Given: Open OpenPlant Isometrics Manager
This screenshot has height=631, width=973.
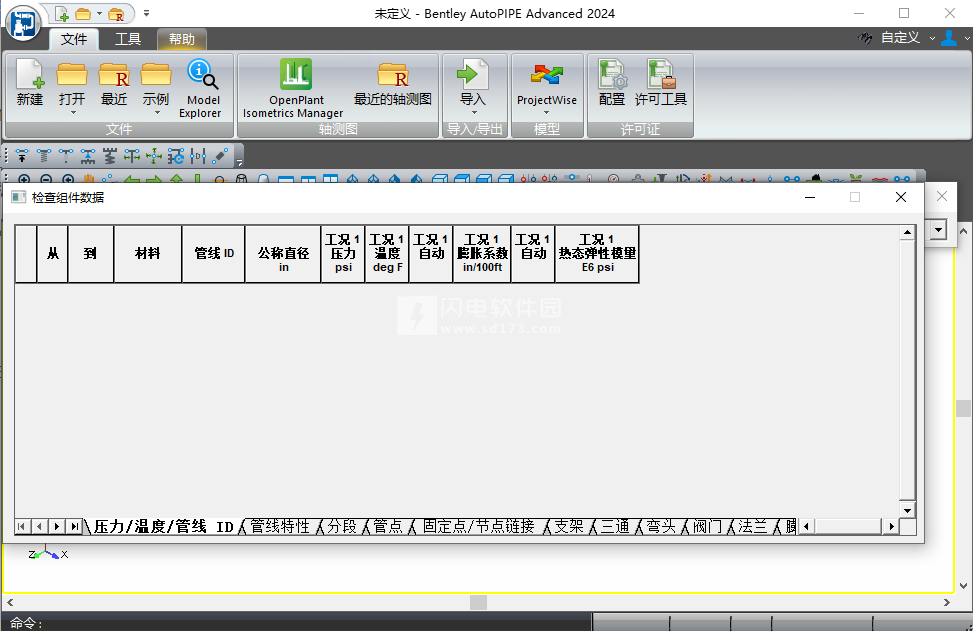Looking at the screenshot, I should pos(294,89).
